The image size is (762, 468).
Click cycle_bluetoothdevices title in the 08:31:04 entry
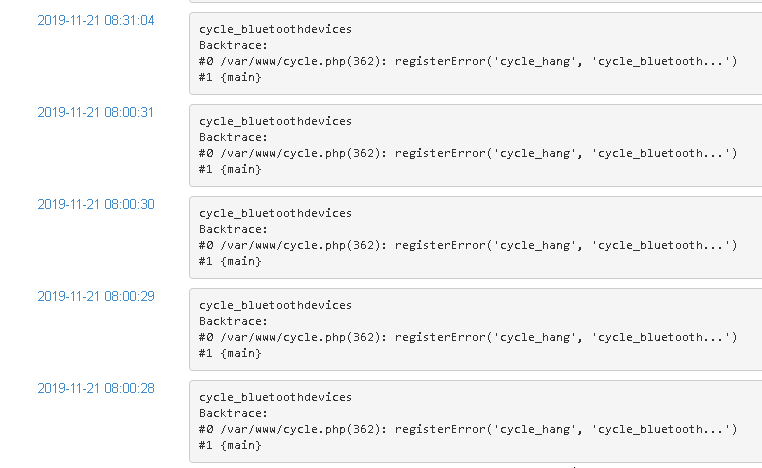point(275,29)
